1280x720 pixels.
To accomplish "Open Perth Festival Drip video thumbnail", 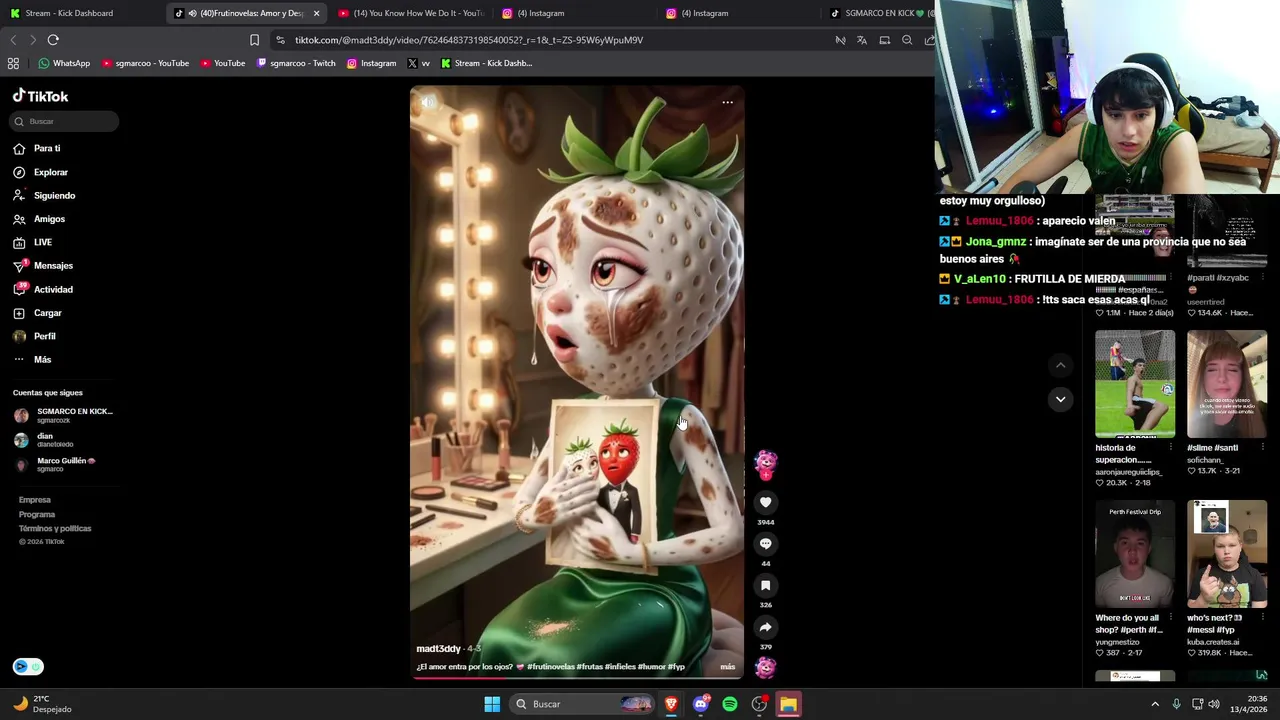I will pyautogui.click(x=1135, y=555).
